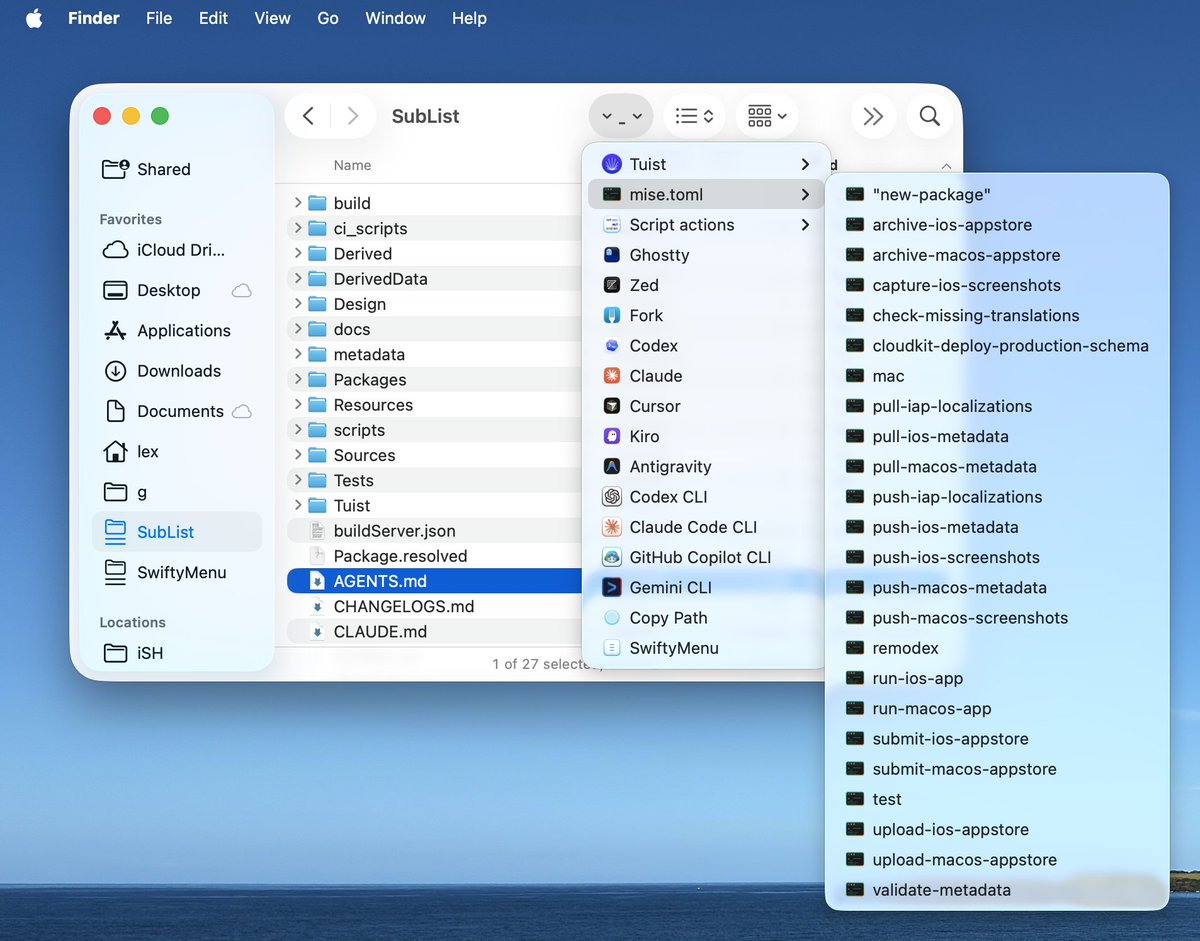Run capture-ios-screenshots task
The image size is (1200, 941).
tap(997, 285)
